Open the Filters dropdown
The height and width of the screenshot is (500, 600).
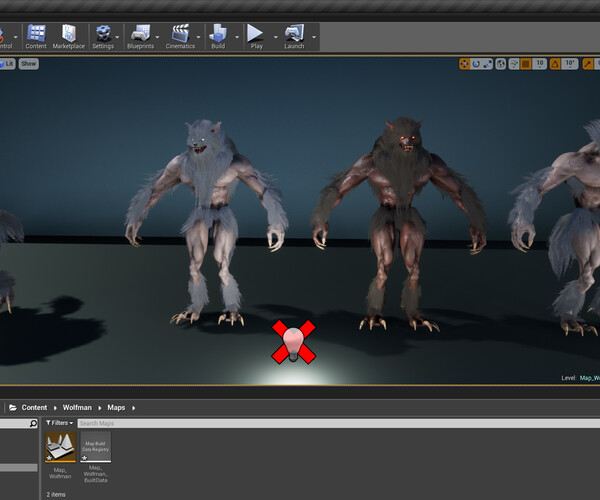point(59,423)
